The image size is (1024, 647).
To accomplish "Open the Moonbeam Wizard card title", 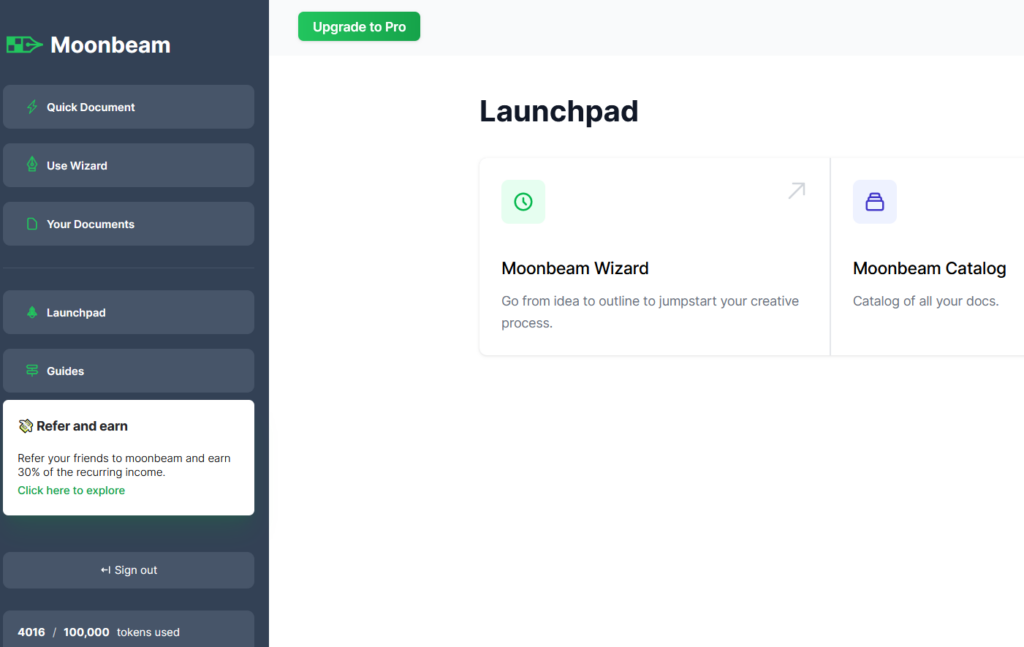I will pos(575,268).
